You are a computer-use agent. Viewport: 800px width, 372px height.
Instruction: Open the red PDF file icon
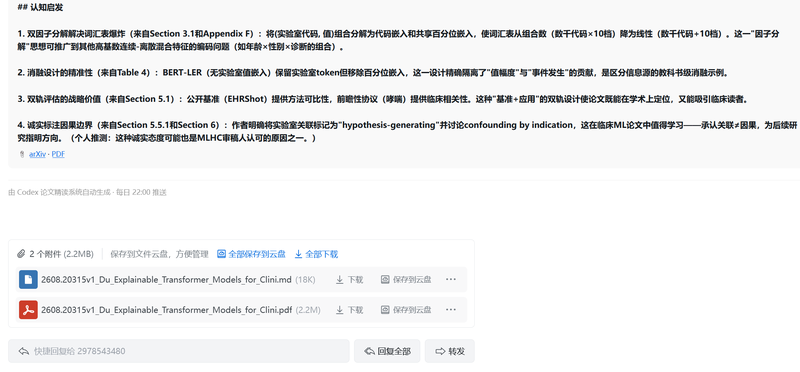click(x=28, y=310)
